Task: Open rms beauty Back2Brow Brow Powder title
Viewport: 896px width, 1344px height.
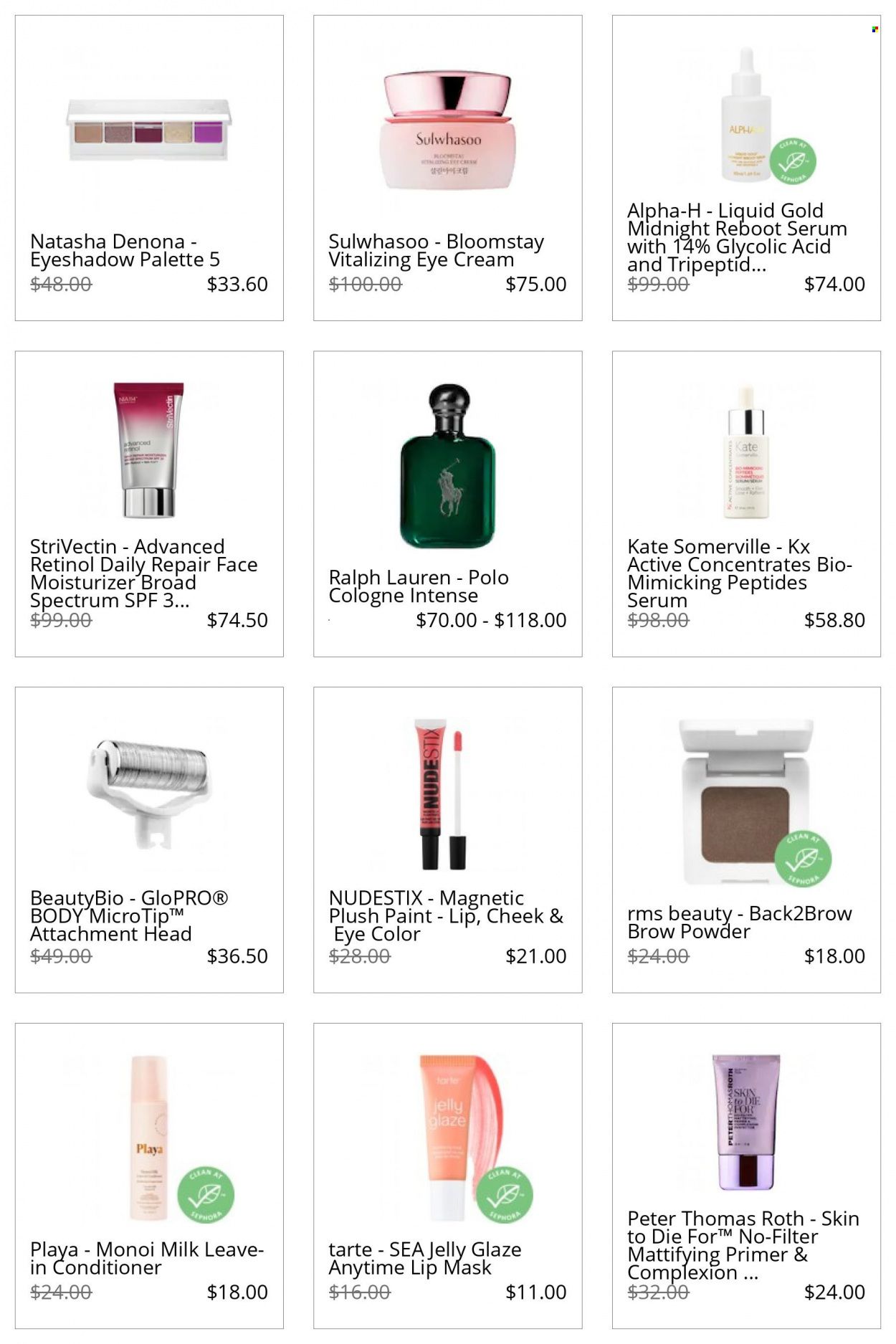Action: coord(739,923)
